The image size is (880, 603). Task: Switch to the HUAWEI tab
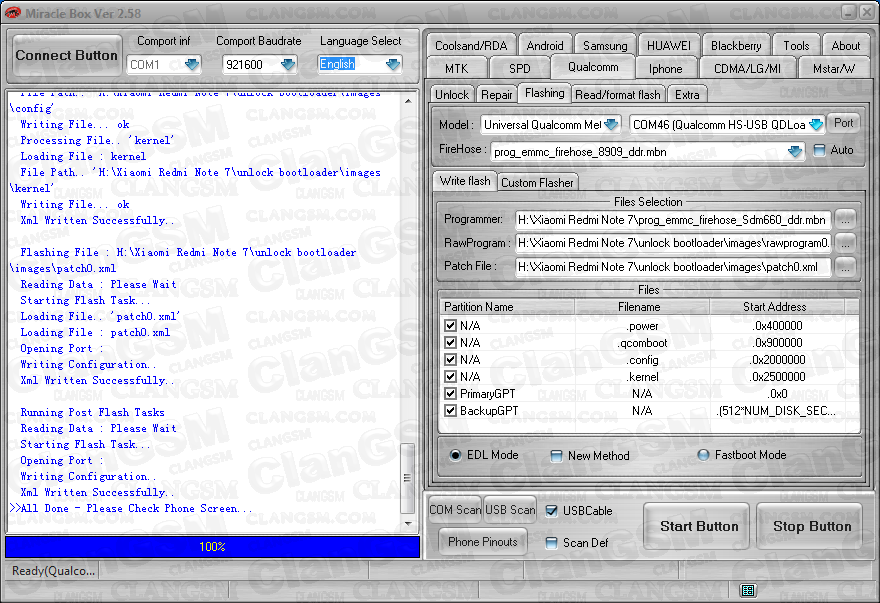[x=669, y=45]
